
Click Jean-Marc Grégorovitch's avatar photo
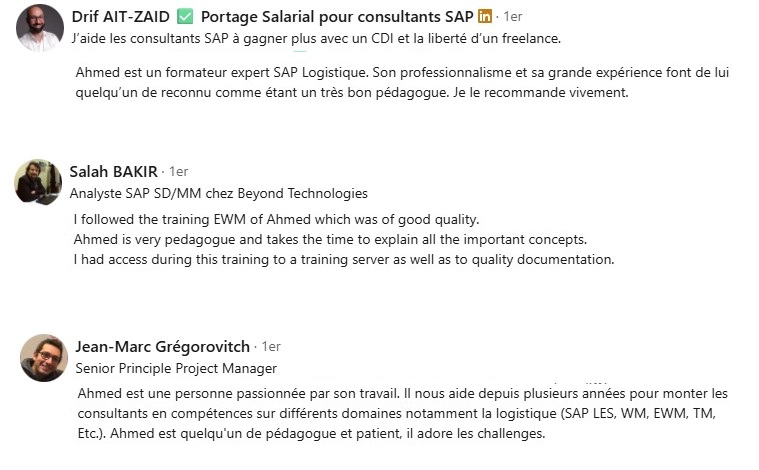(x=44, y=357)
